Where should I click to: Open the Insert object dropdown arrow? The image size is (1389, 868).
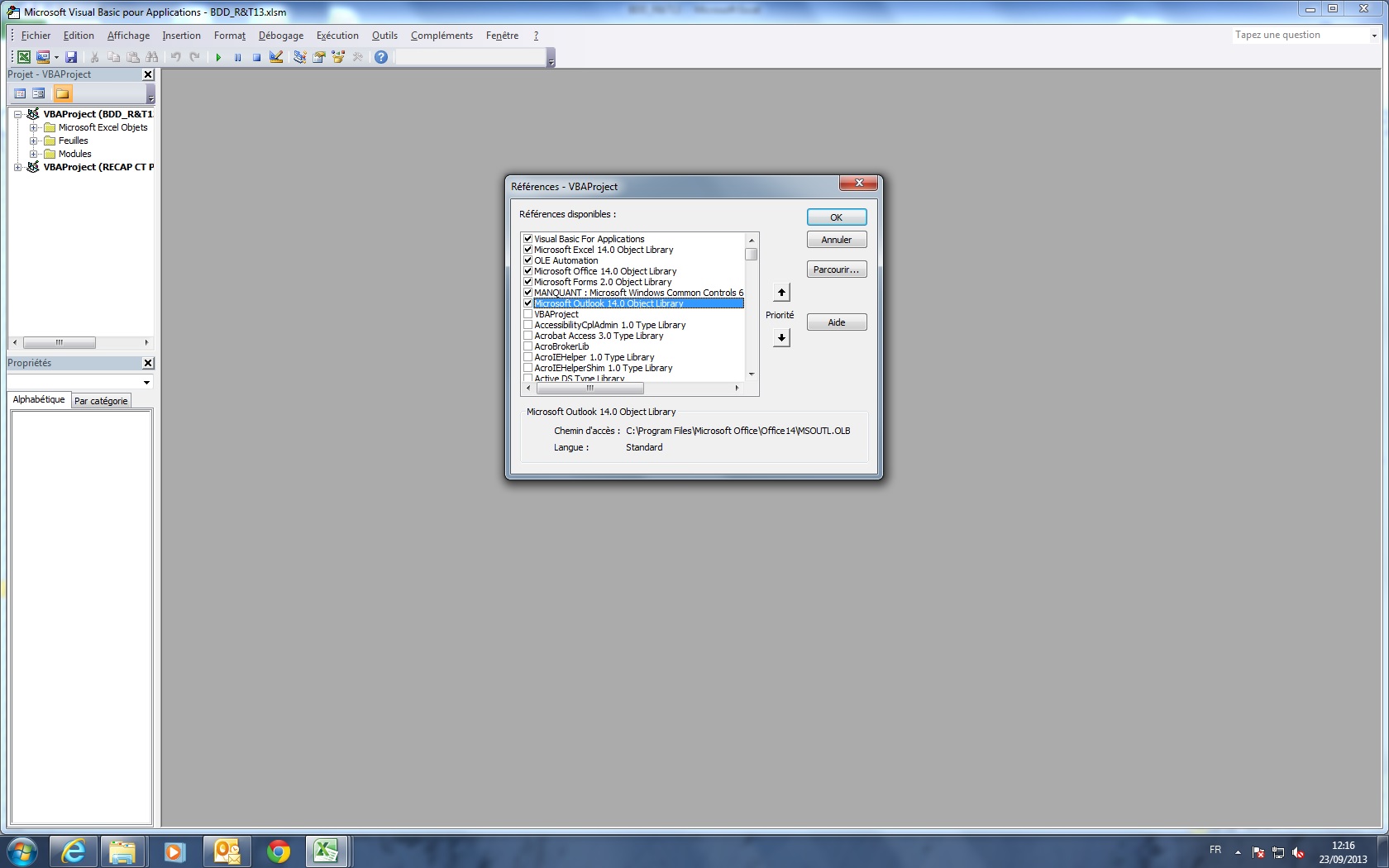(56, 57)
